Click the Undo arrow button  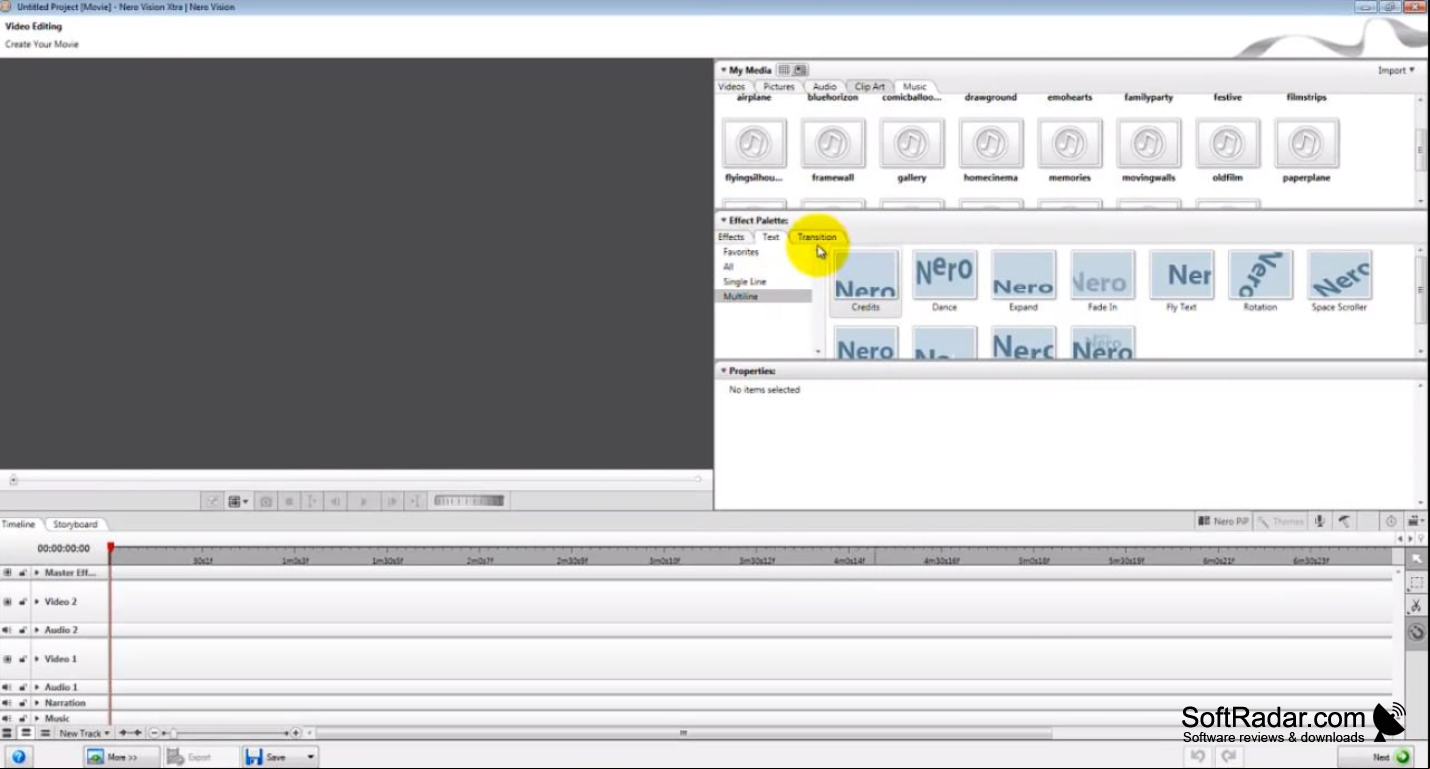click(1197, 757)
